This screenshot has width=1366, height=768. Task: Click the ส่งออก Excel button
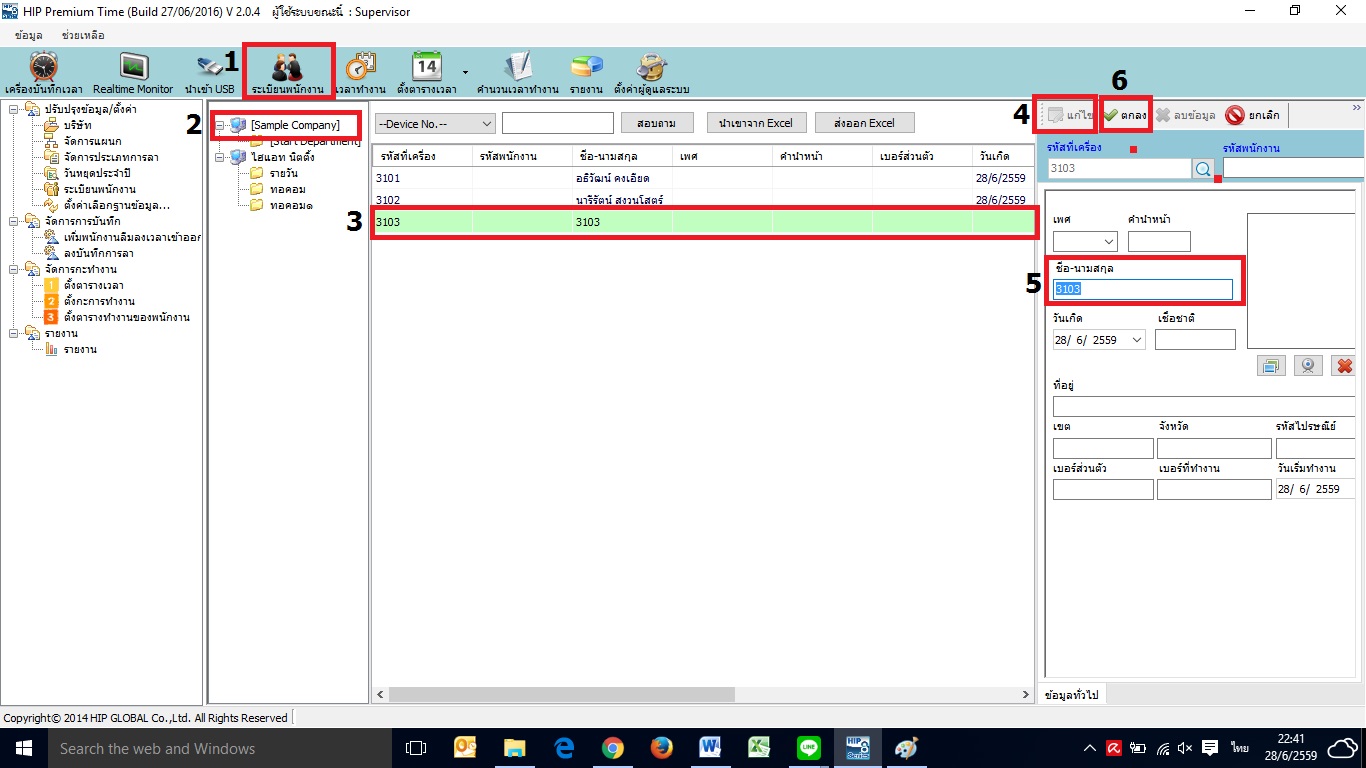[864, 123]
